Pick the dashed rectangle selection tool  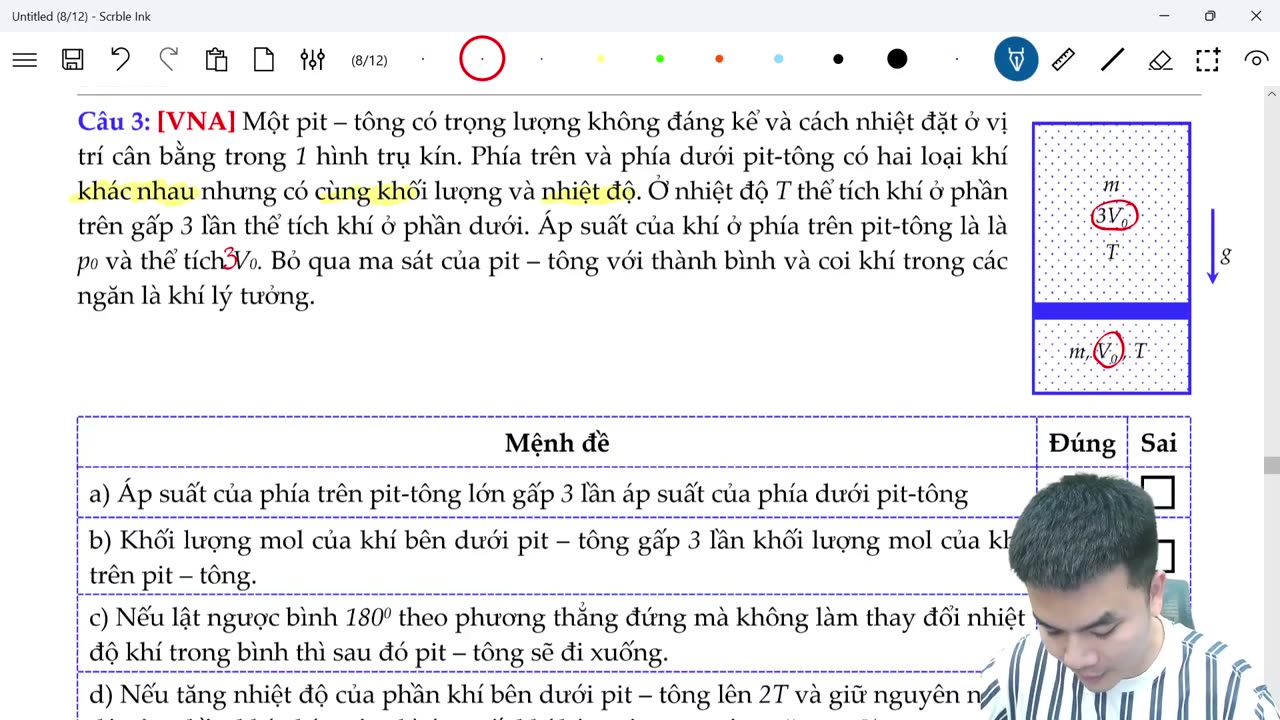[1208, 60]
